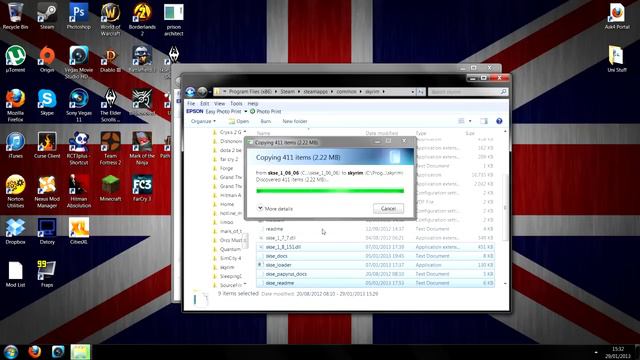
Task: Select the Norton Utilities desktop icon
Action: 15,192
